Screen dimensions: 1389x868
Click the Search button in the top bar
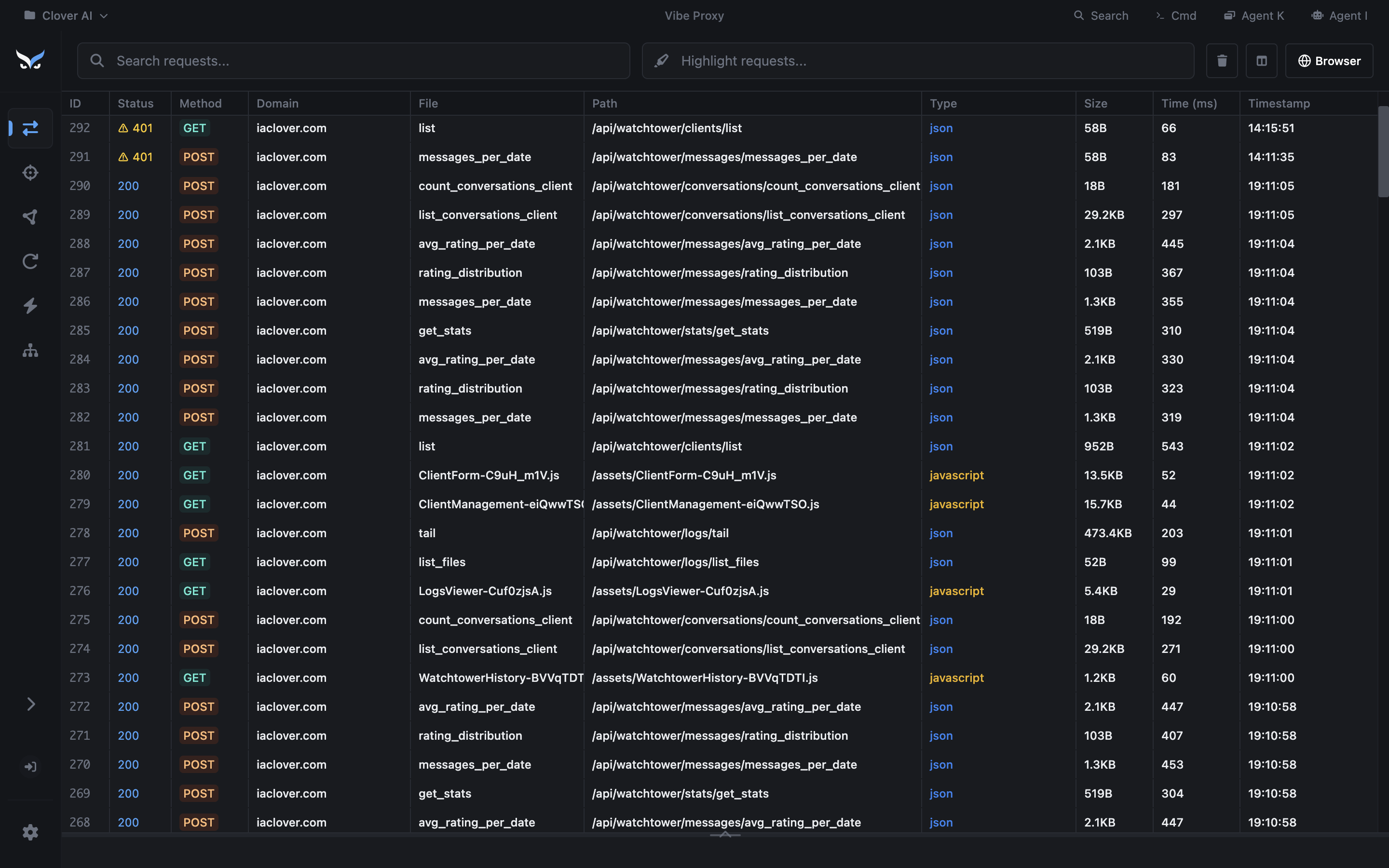(1101, 15)
